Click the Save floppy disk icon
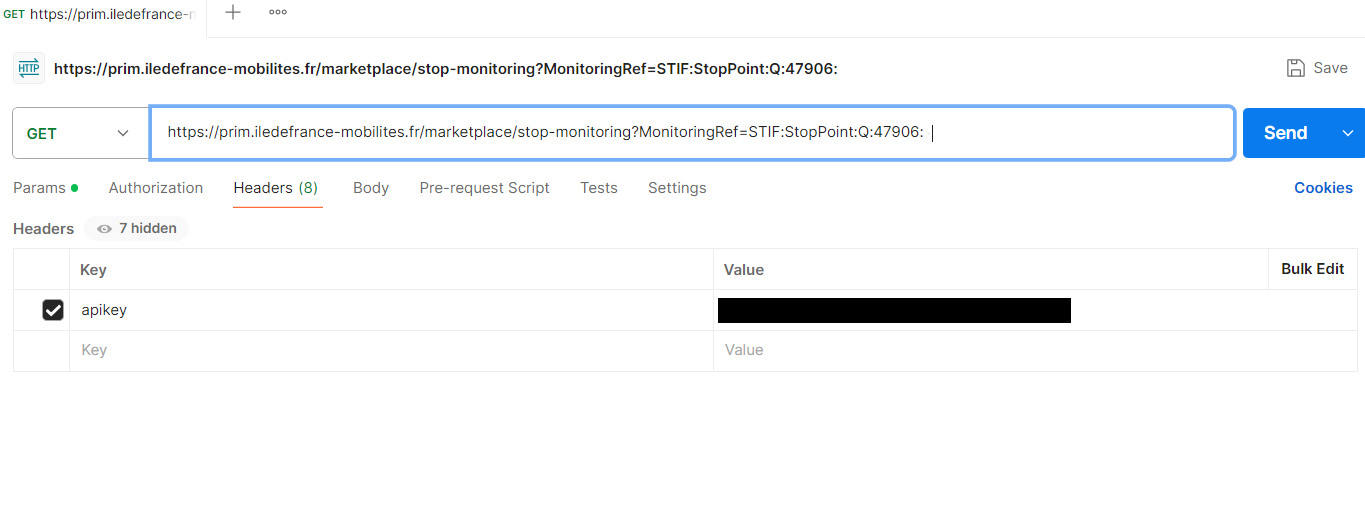The image size is (1365, 506). (x=1296, y=68)
